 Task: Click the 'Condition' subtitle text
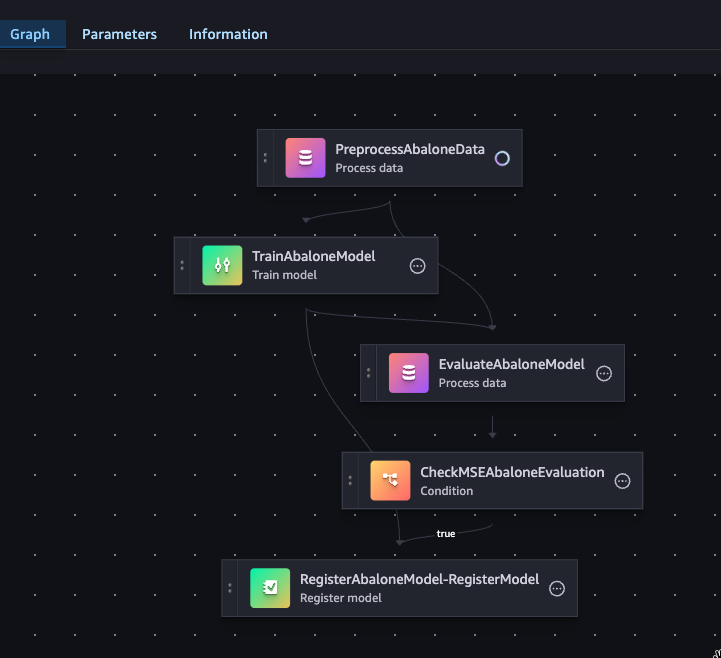pos(446,491)
